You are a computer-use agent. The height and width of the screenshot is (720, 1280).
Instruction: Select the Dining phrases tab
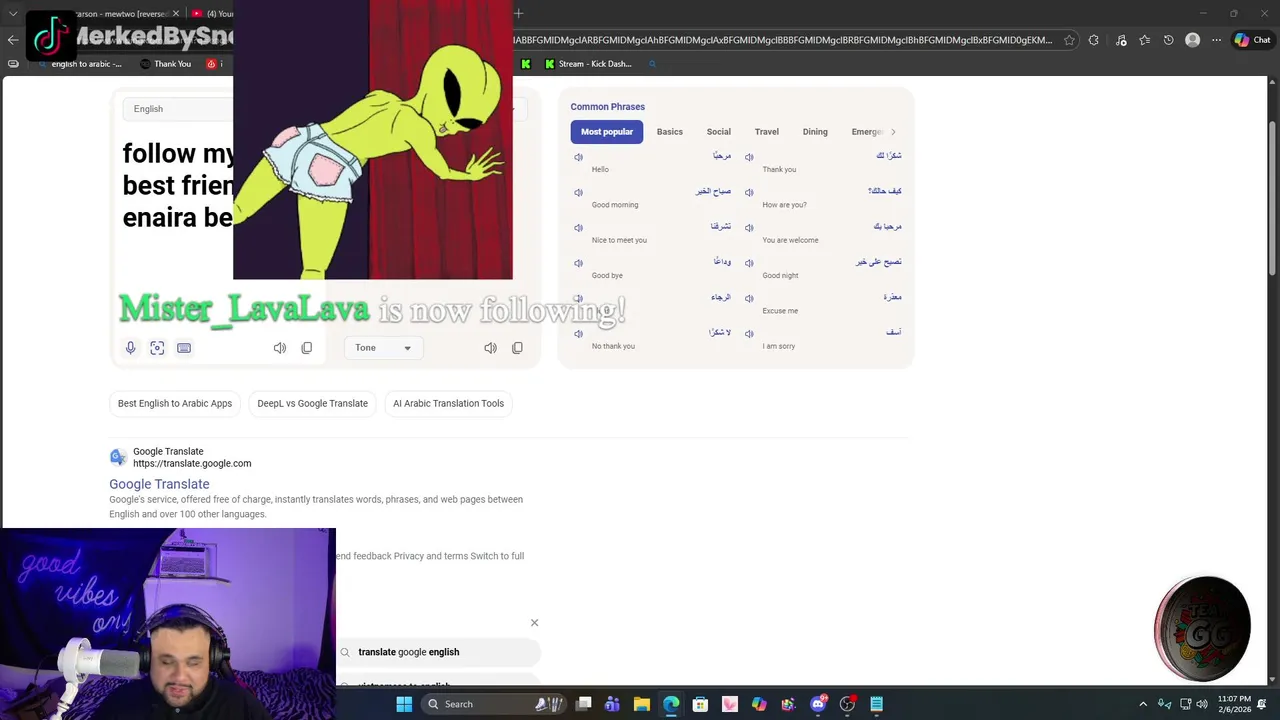[815, 132]
